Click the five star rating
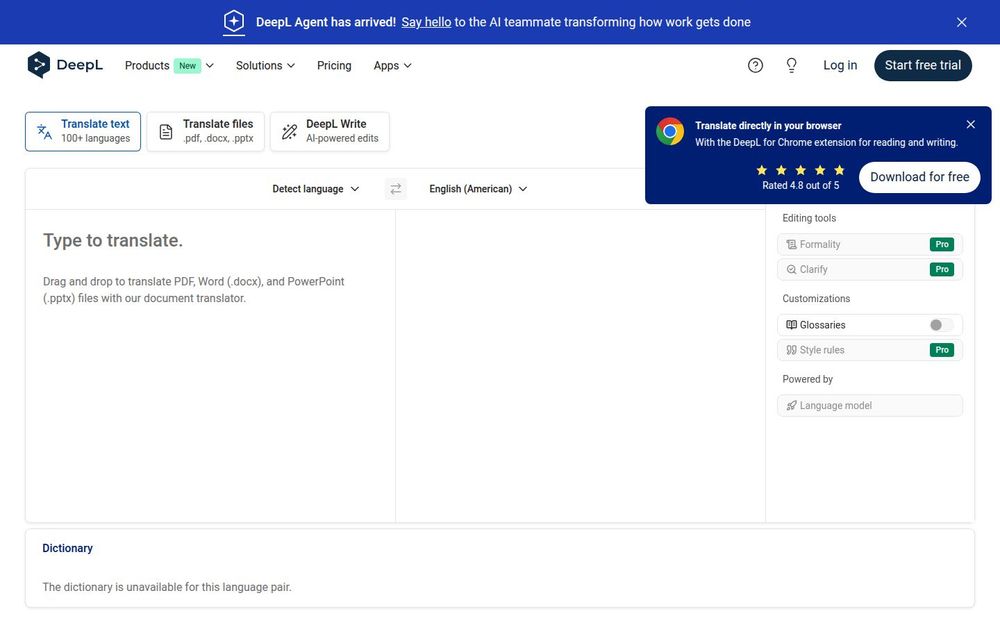This screenshot has width=1000, height=625. pos(800,170)
